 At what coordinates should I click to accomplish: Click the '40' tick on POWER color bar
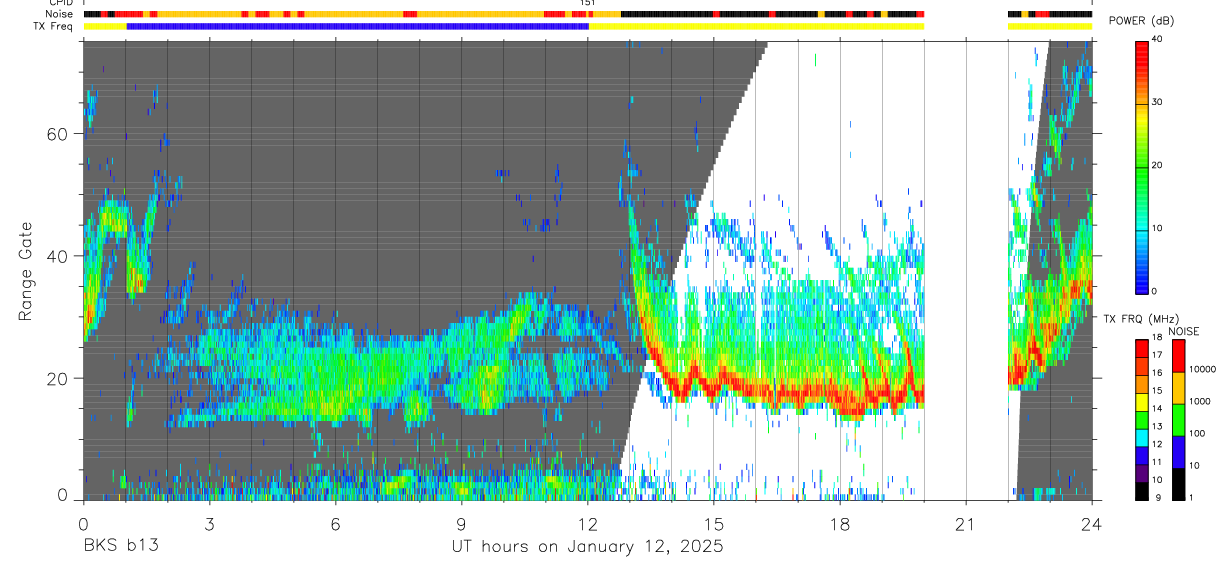(x=1159, y=39)
